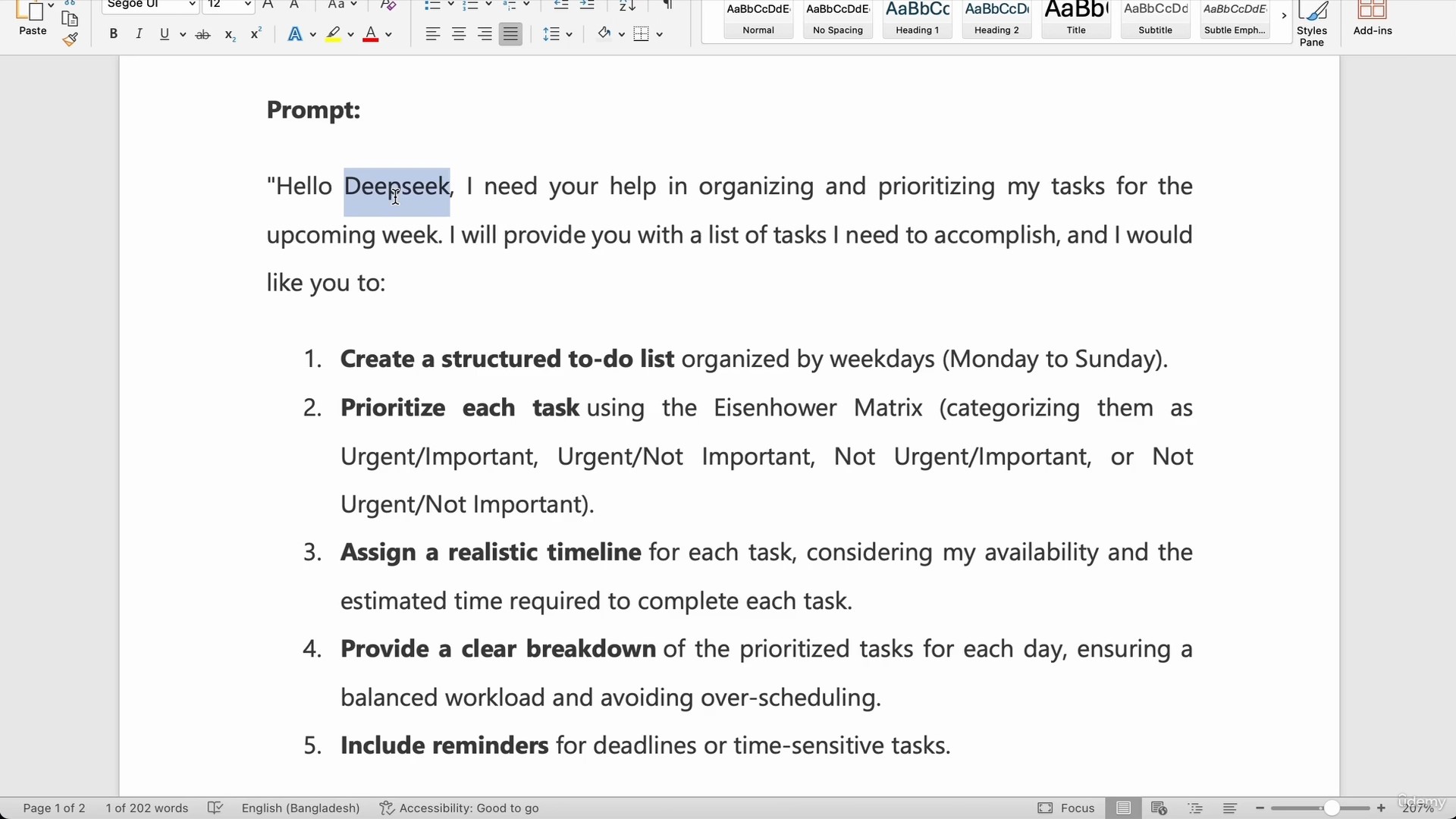Click the Increase Indent icon
Screen dimensions: 1456x819
coord(587,5)
